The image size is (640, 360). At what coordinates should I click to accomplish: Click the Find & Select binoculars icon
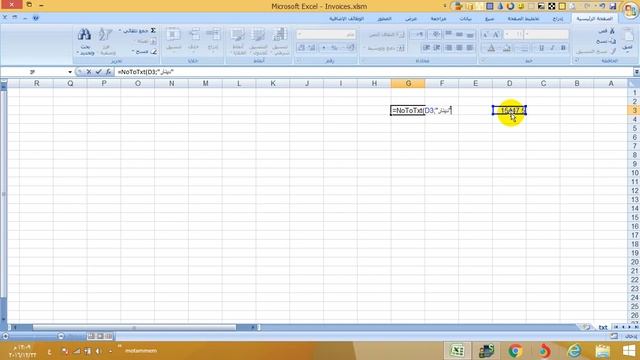coord(84,35)
